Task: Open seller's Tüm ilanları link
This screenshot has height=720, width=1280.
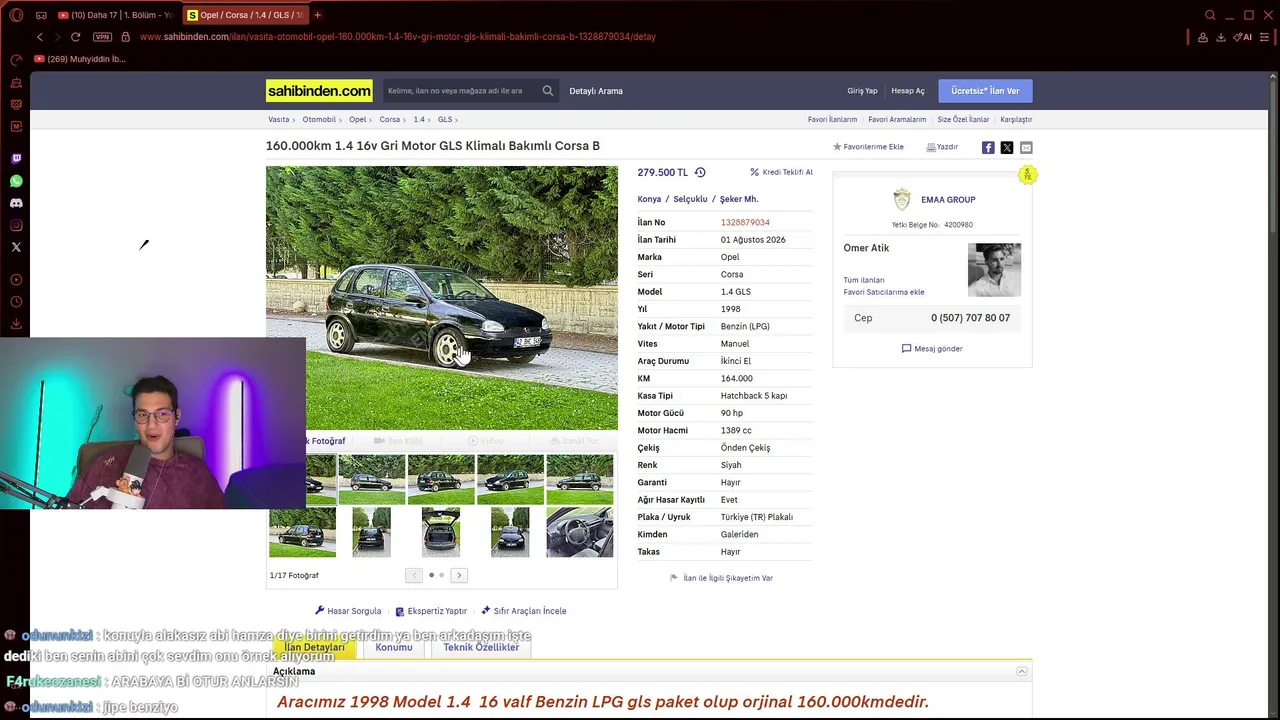Action: pyautogui.click(x=864, y=281)
